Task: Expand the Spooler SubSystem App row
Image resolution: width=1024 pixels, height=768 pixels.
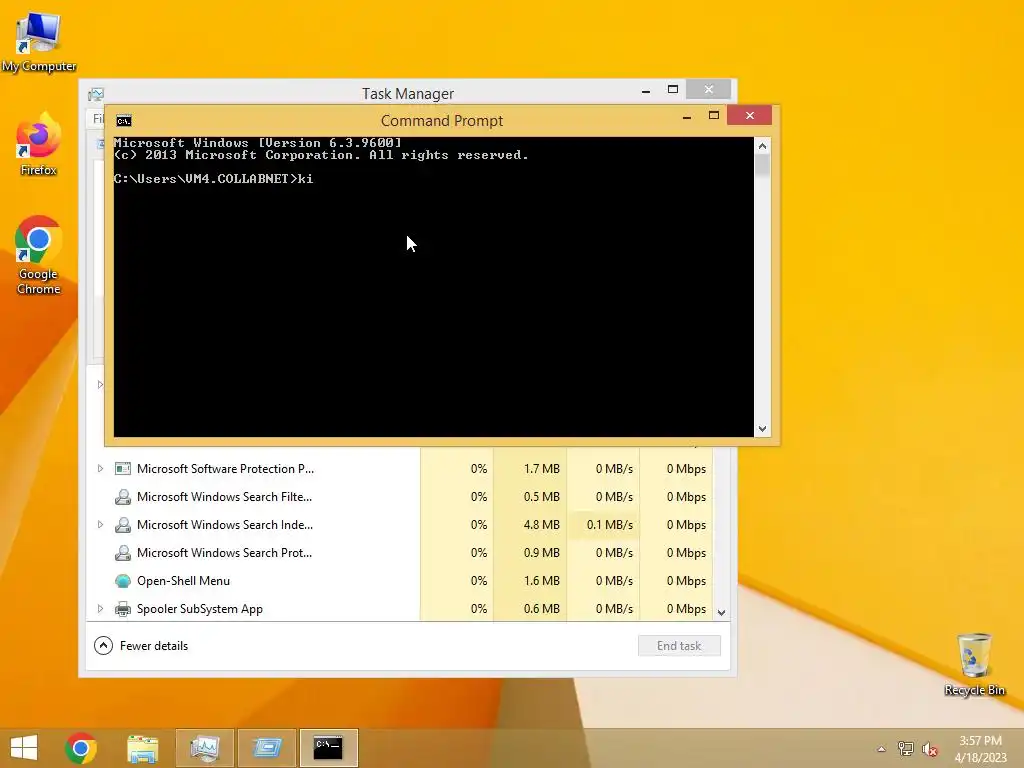Action: click(100, 609)
